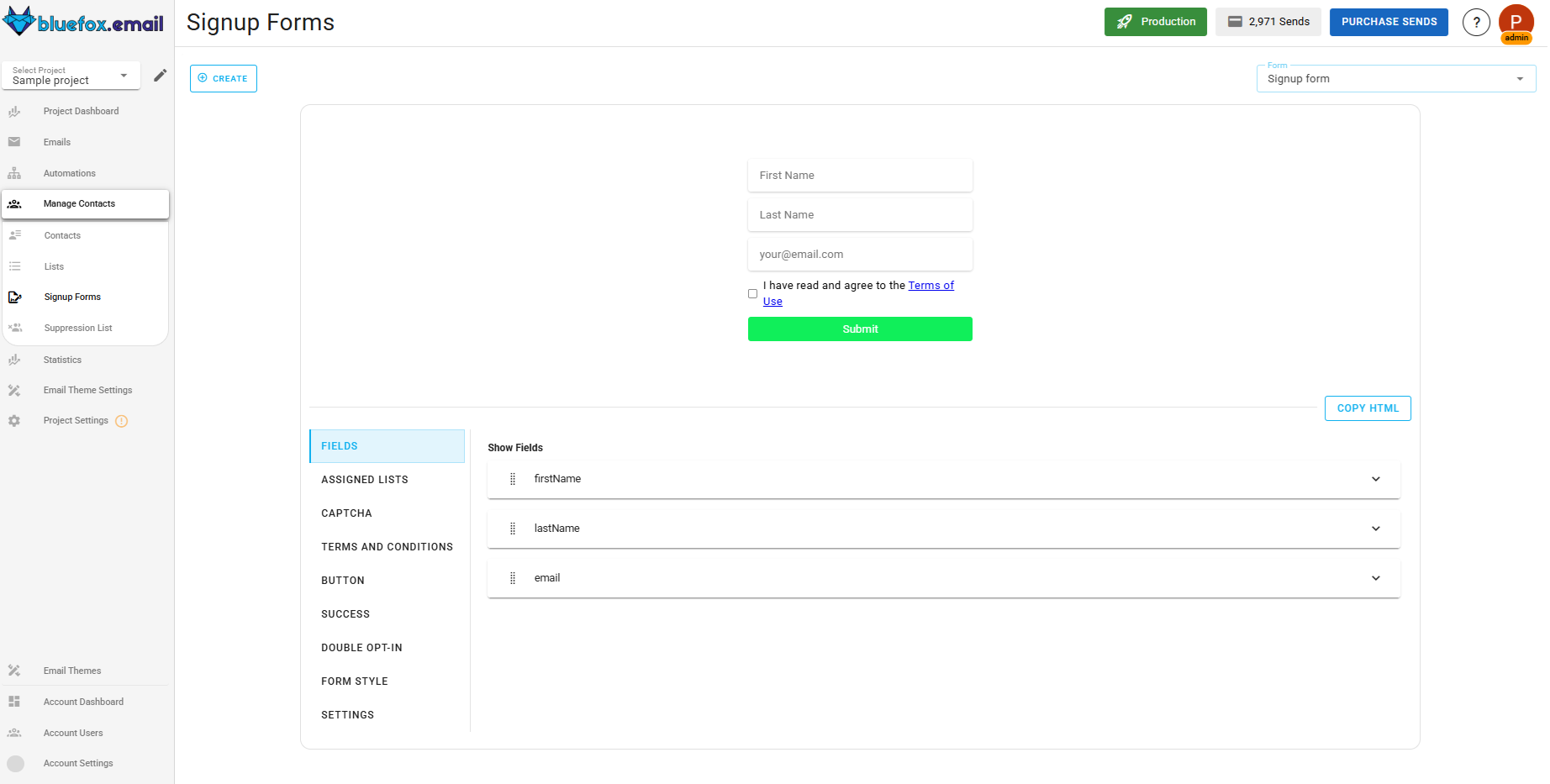Expand the firstName field row
The width and height of the screenshot is (1550, 784).
1376,479
